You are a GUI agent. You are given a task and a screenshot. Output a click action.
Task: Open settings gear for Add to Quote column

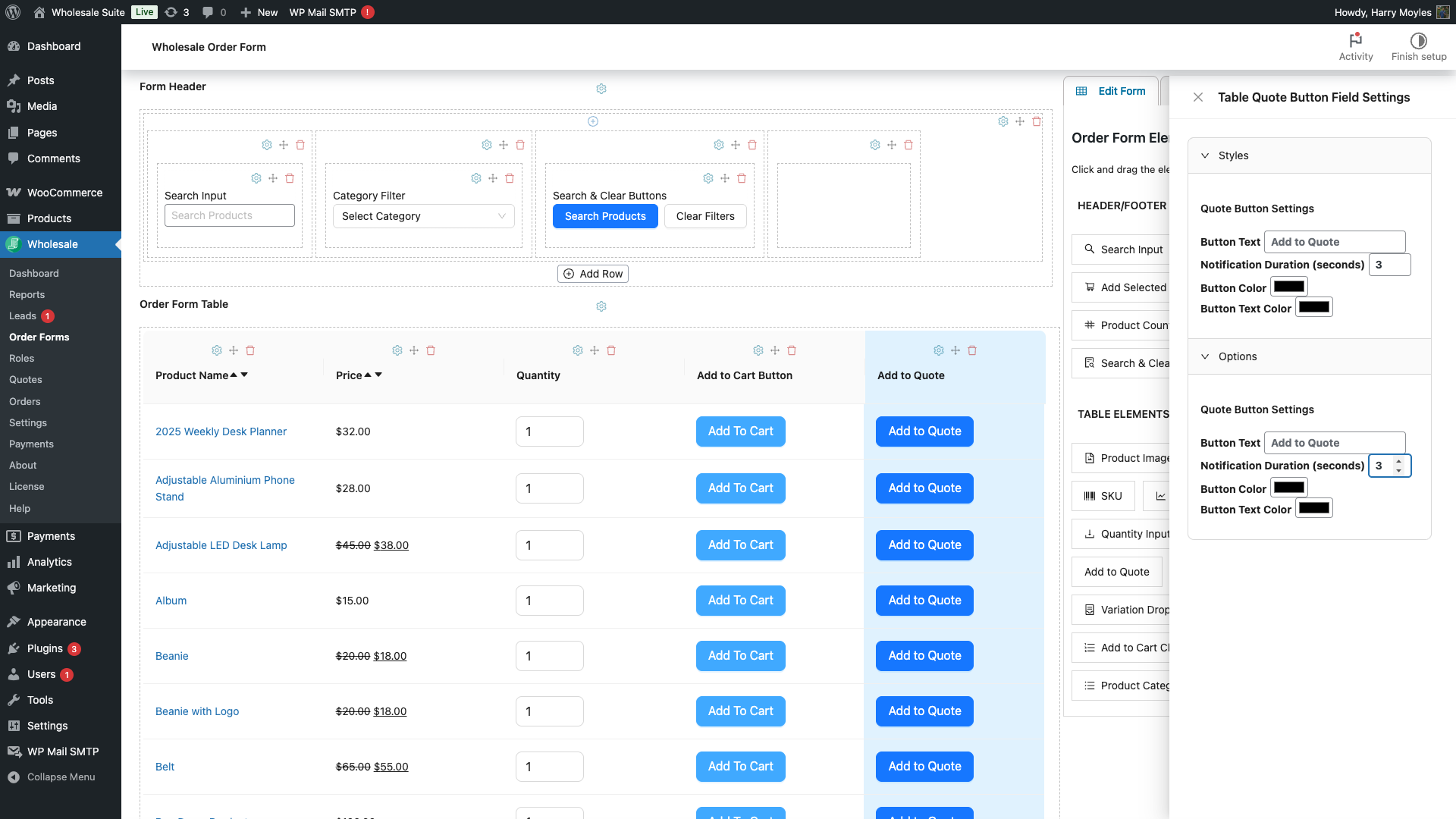point(939,350)
